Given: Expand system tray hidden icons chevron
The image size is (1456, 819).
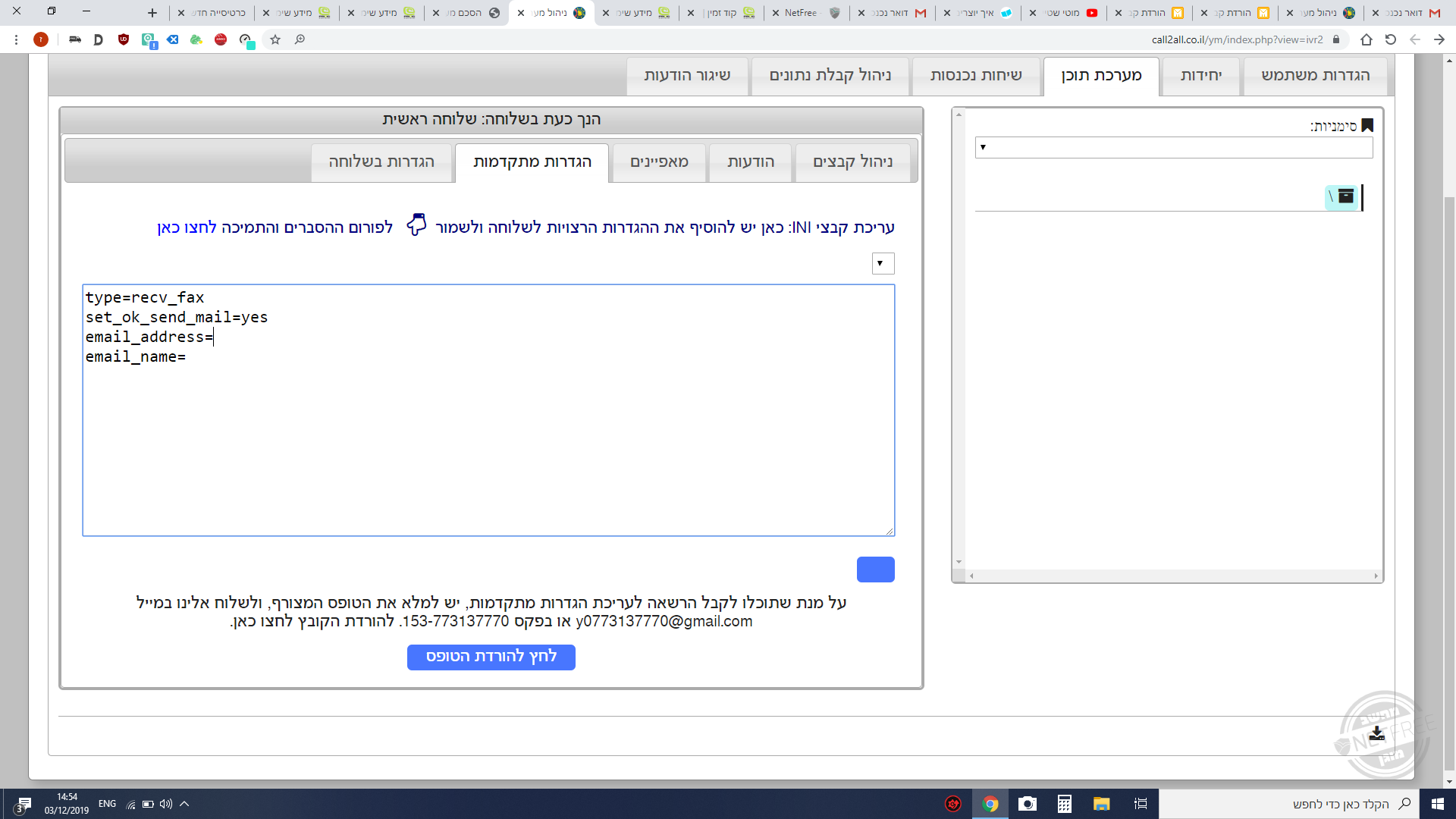Looking at the screenshot, I should pyautogui.click(x=184, y=804).
